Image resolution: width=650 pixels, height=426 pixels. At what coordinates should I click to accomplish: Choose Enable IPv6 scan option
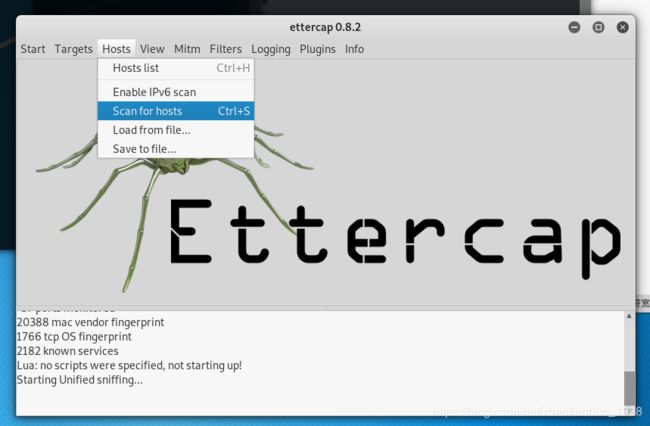coord(176,92)
